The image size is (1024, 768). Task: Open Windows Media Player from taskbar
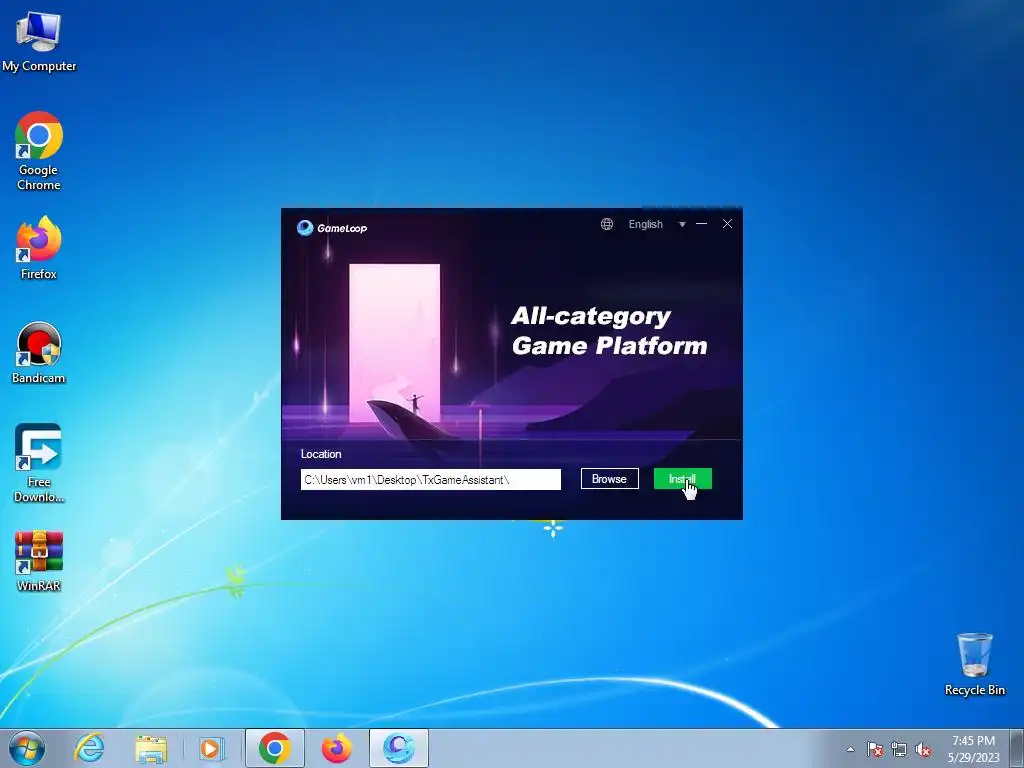pyautogui.click(x=210, y=748)
